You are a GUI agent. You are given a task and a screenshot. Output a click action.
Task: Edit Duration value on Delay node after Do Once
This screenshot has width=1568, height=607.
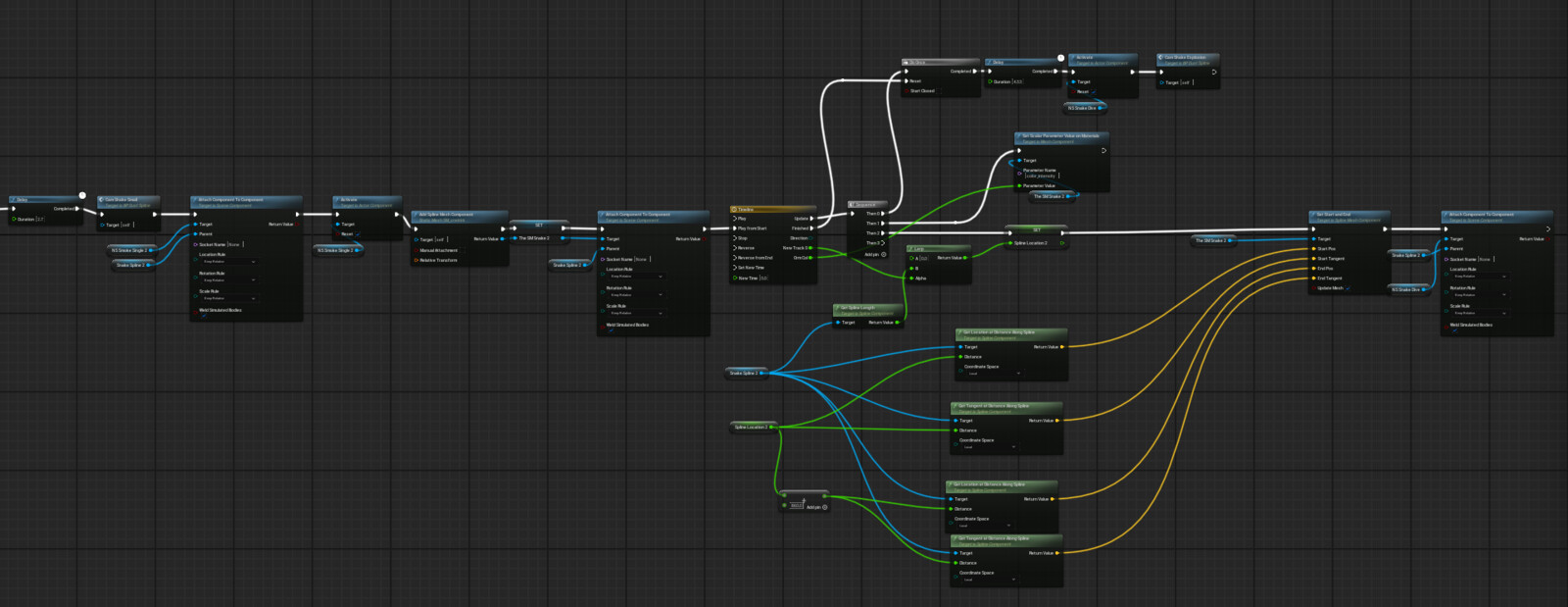coord(1018,81)
